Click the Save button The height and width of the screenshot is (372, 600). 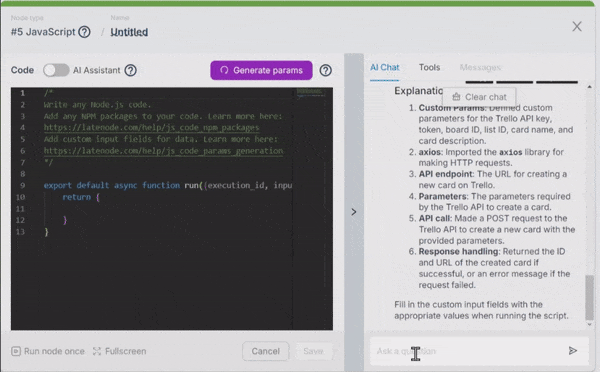313,351
